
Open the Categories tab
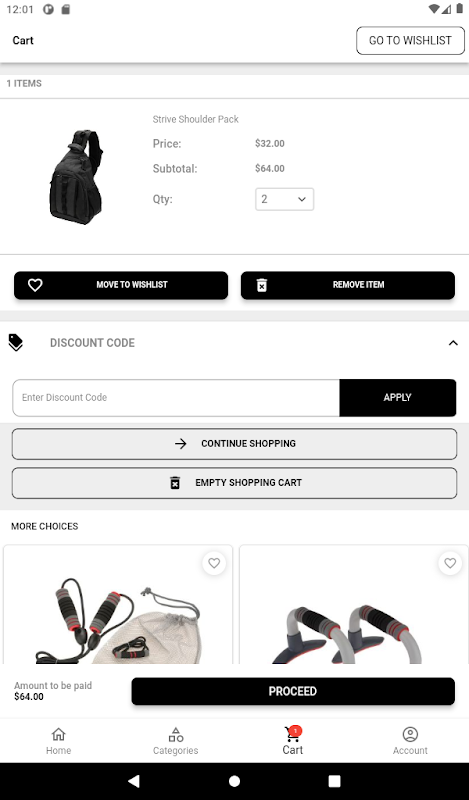176,741
